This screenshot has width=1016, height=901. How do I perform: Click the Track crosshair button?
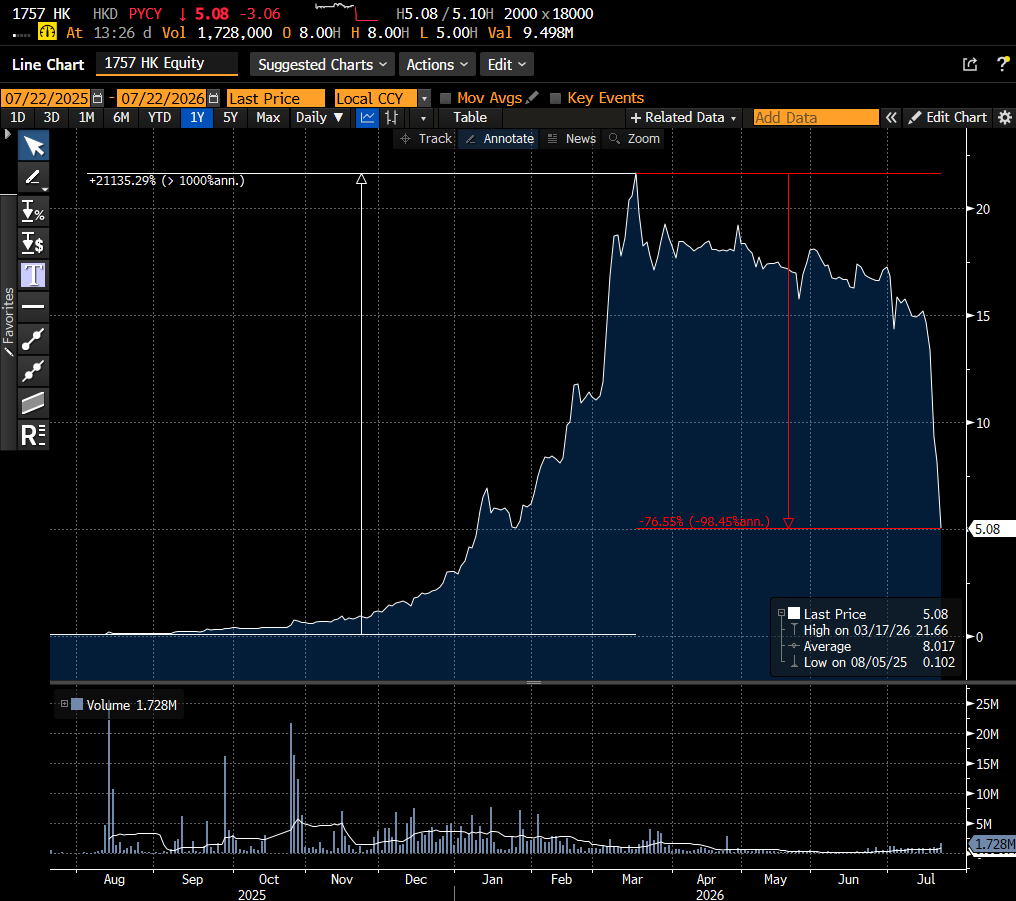pos(425,139)
